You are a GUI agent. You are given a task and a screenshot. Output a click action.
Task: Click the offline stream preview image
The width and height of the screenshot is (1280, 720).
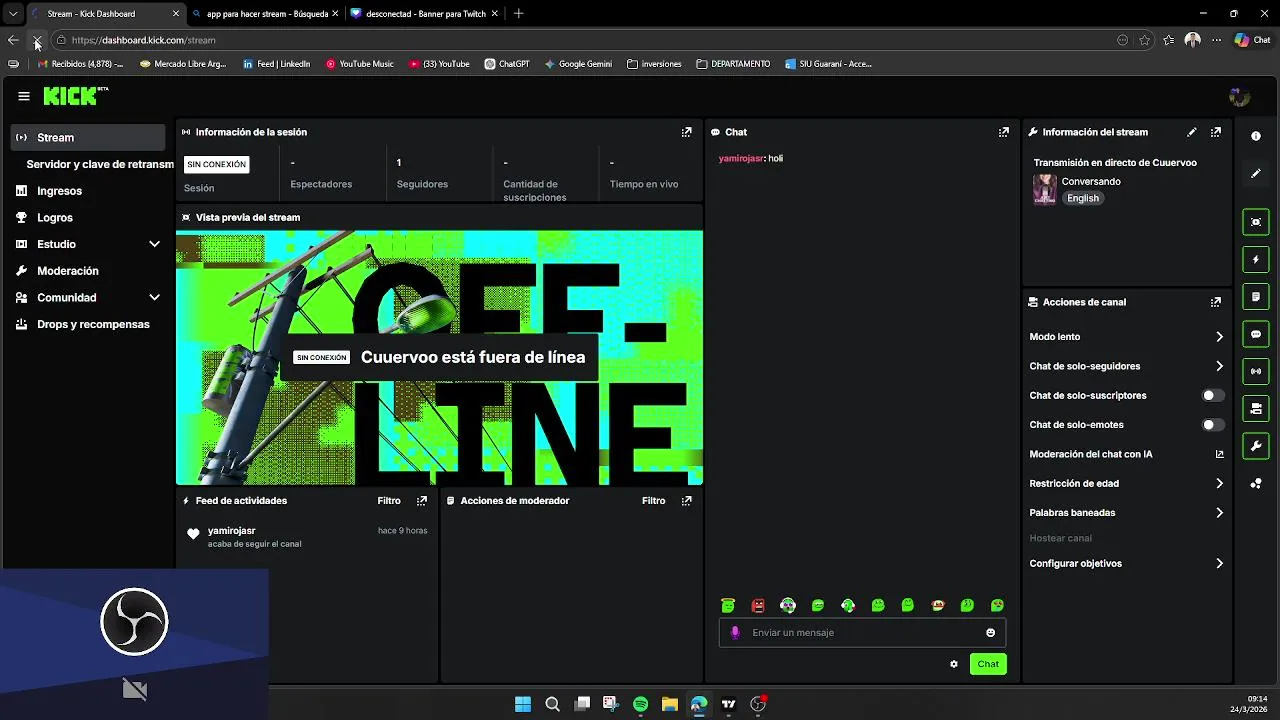439,358
